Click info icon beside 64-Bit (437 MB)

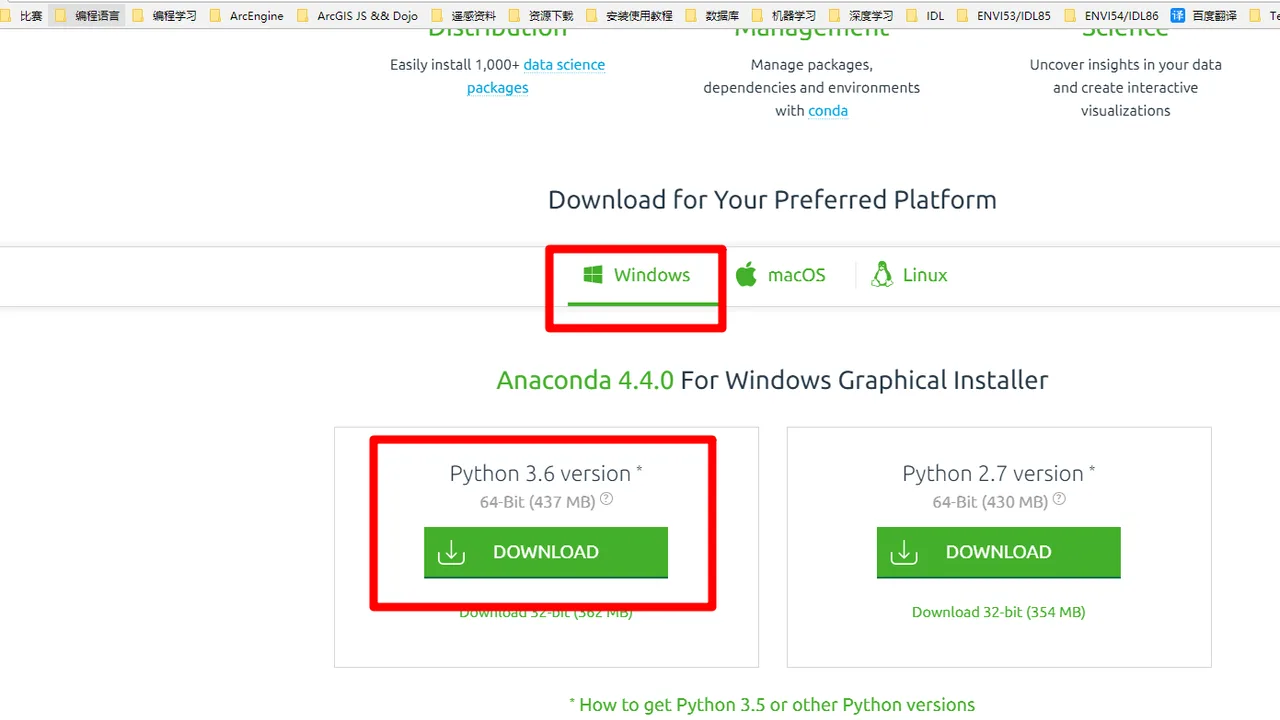coord(606,499)
